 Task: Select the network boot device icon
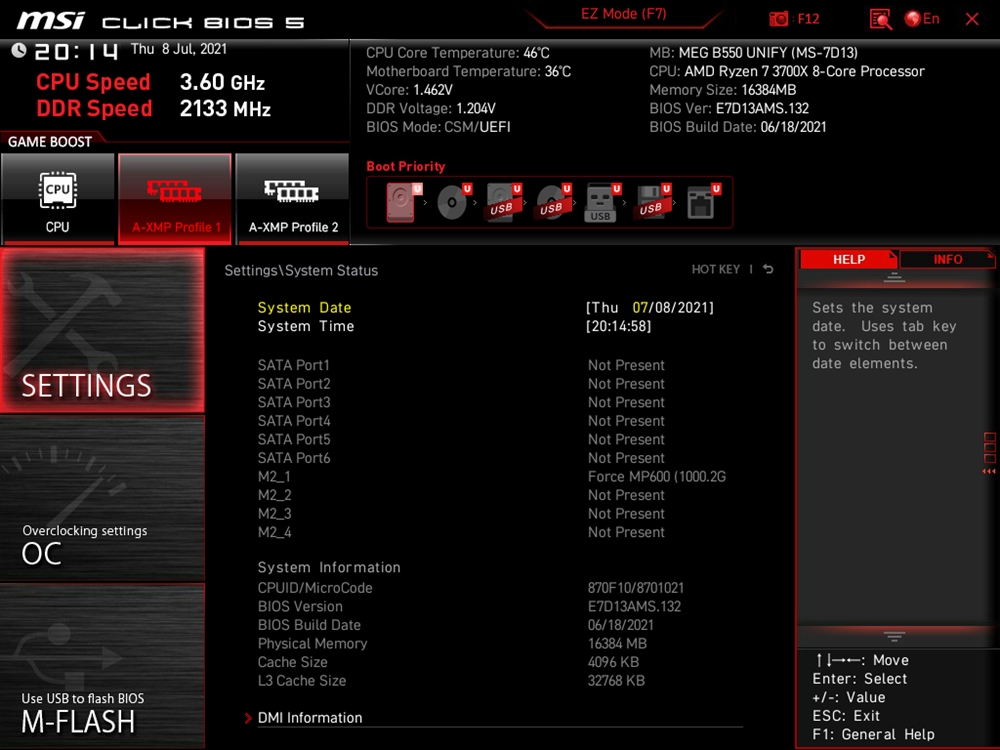point(703,203)
